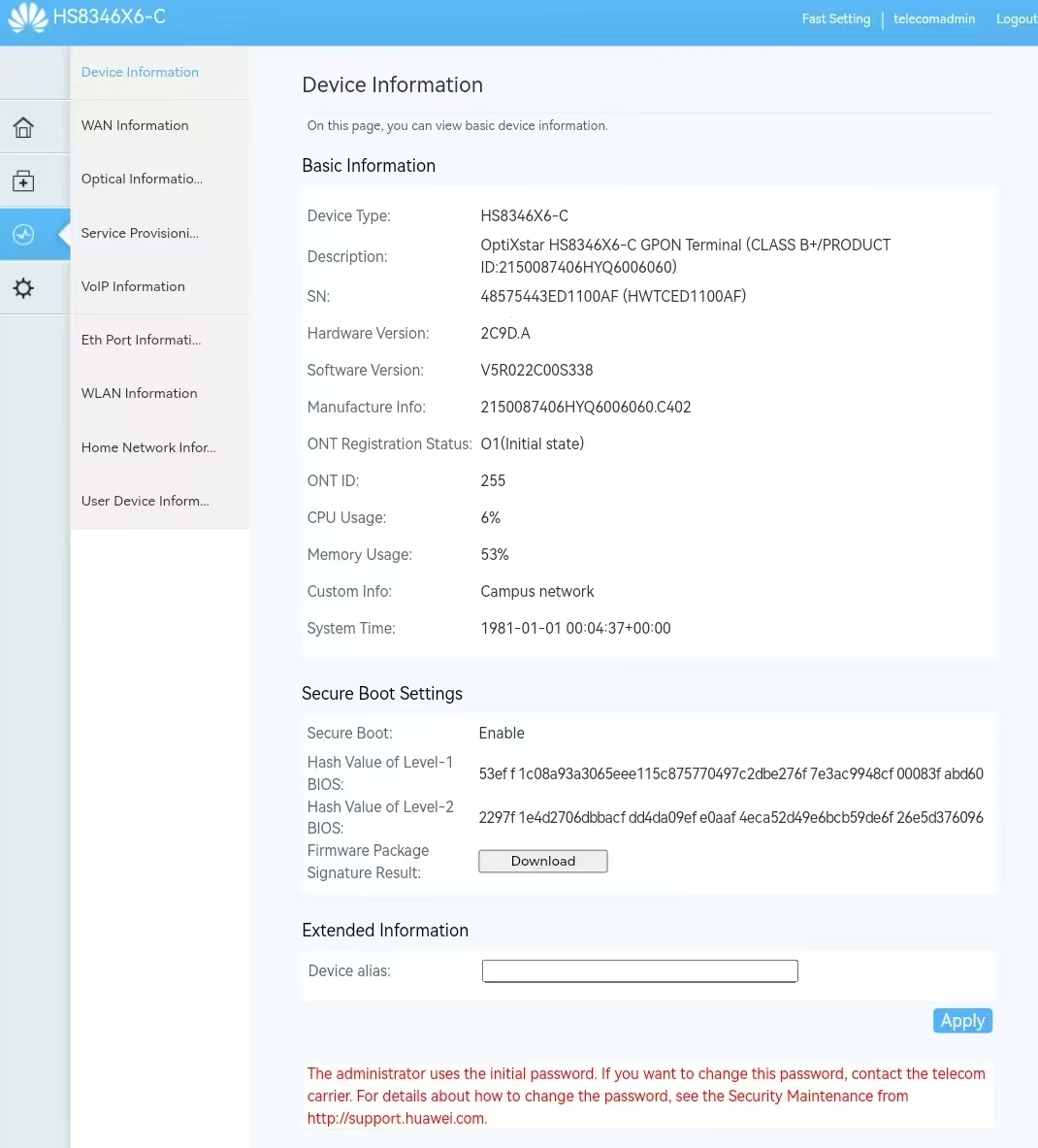Open User Device Information
Viewport: 1038px width, 1148px height.
tap(145, 501)
